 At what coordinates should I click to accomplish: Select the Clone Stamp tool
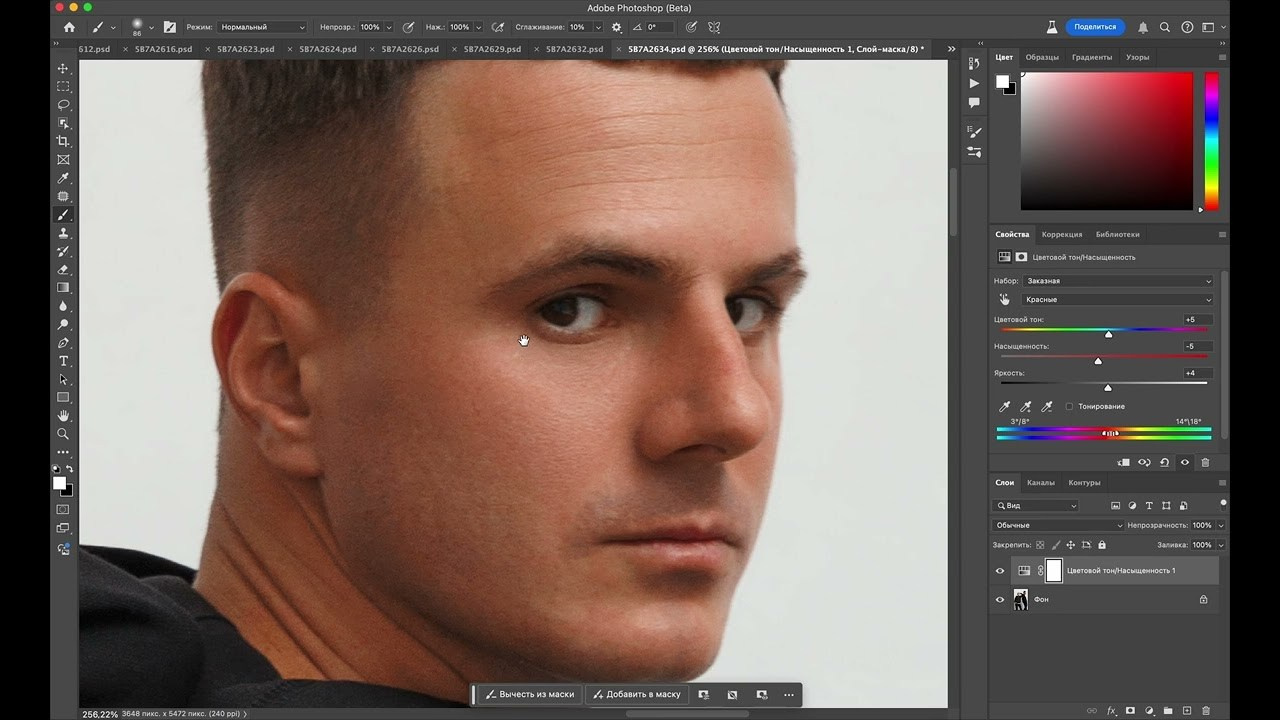63,233
